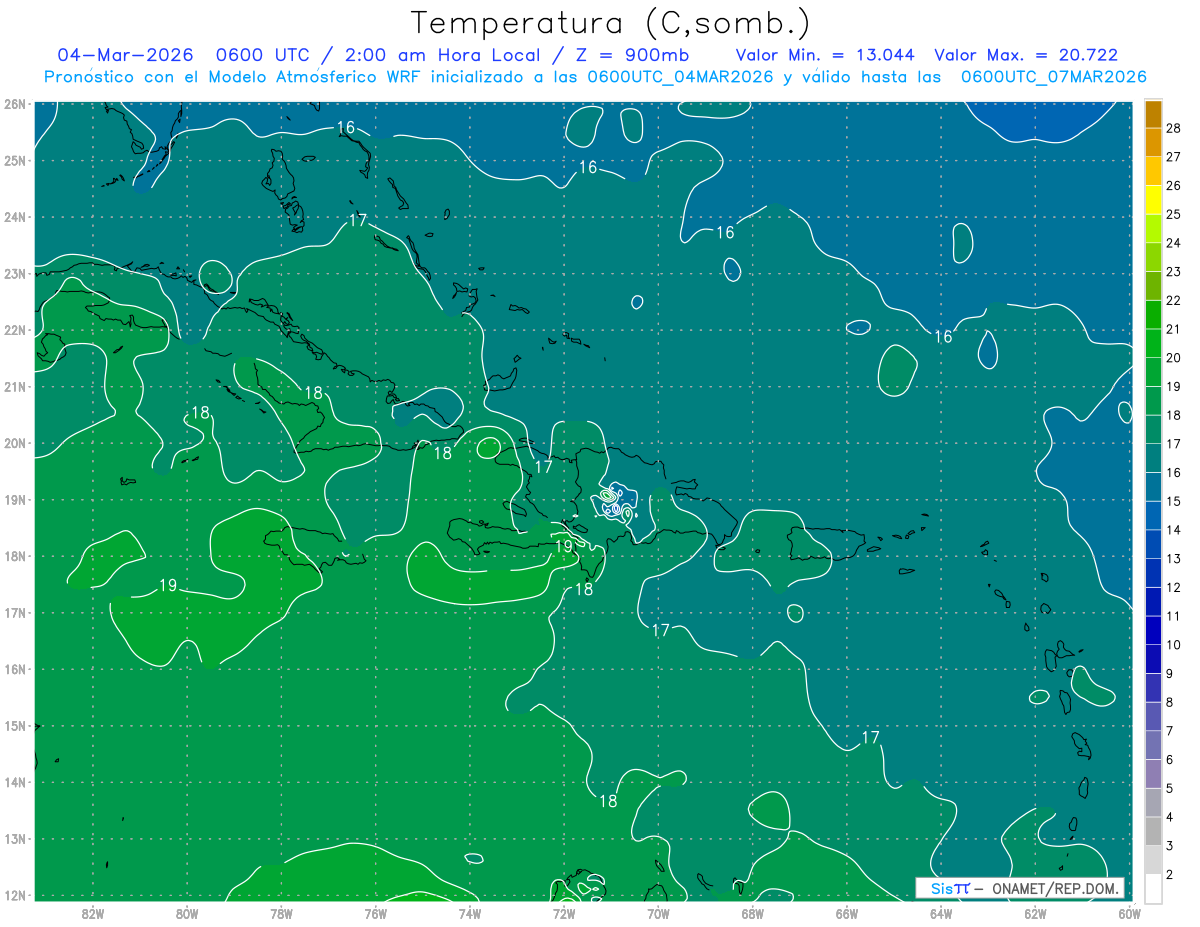Click the 13N latitude axis label

pyautogui.click(x=15, y=839)
